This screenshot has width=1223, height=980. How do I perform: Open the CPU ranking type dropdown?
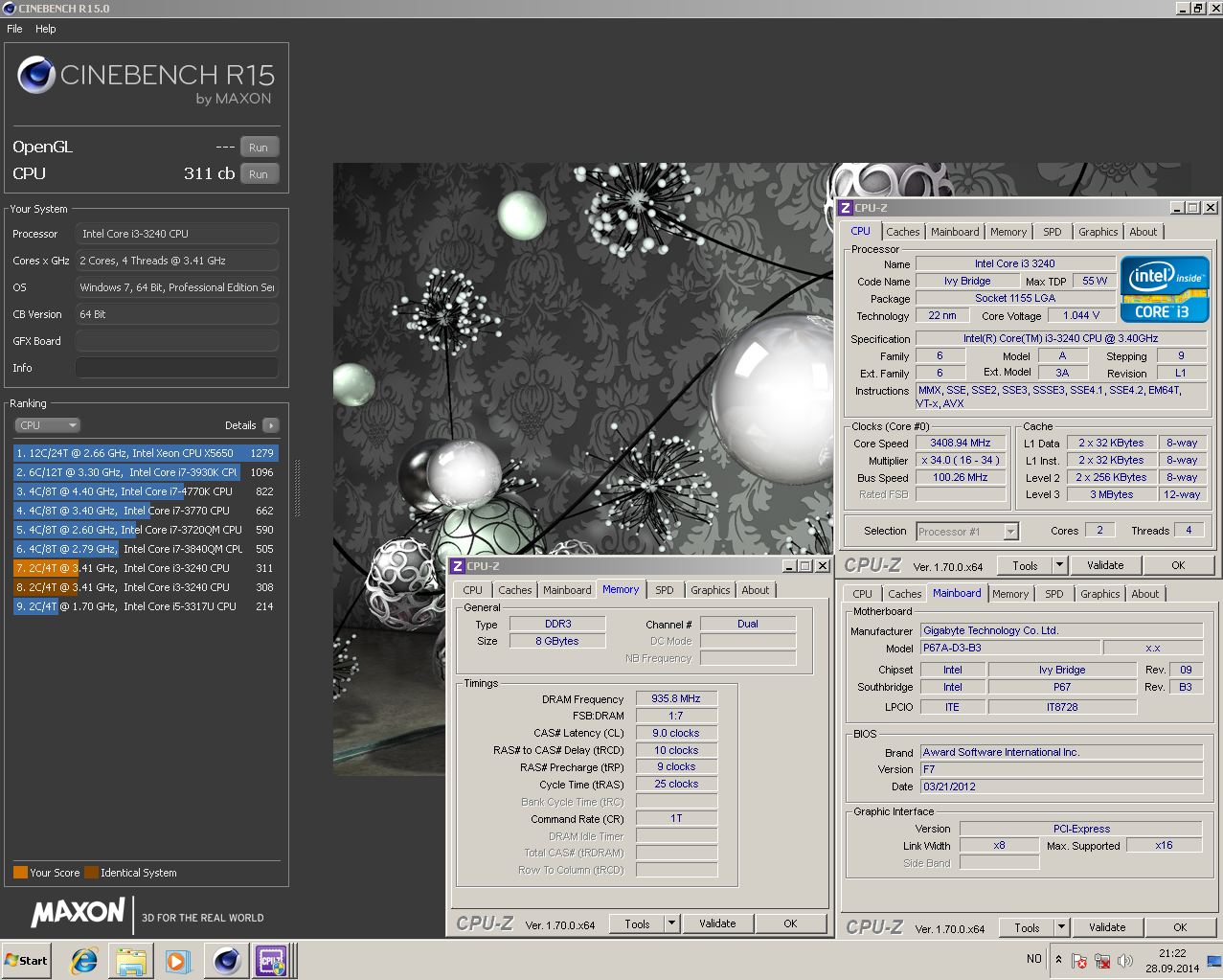[47, 425]
